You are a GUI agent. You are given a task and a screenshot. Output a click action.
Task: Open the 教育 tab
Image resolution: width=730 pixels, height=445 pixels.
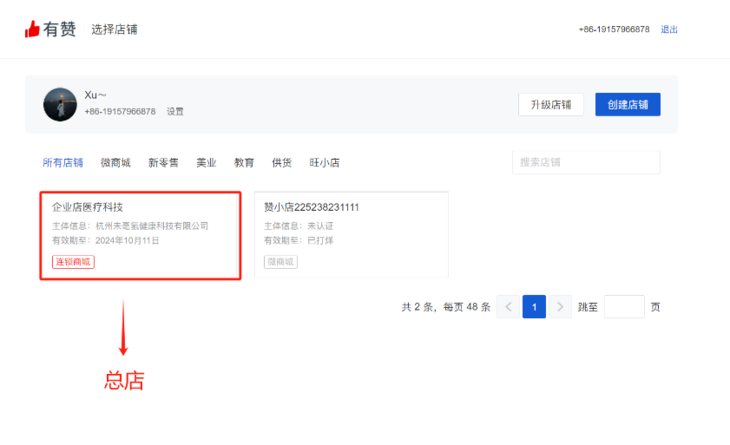pos(244,162)
